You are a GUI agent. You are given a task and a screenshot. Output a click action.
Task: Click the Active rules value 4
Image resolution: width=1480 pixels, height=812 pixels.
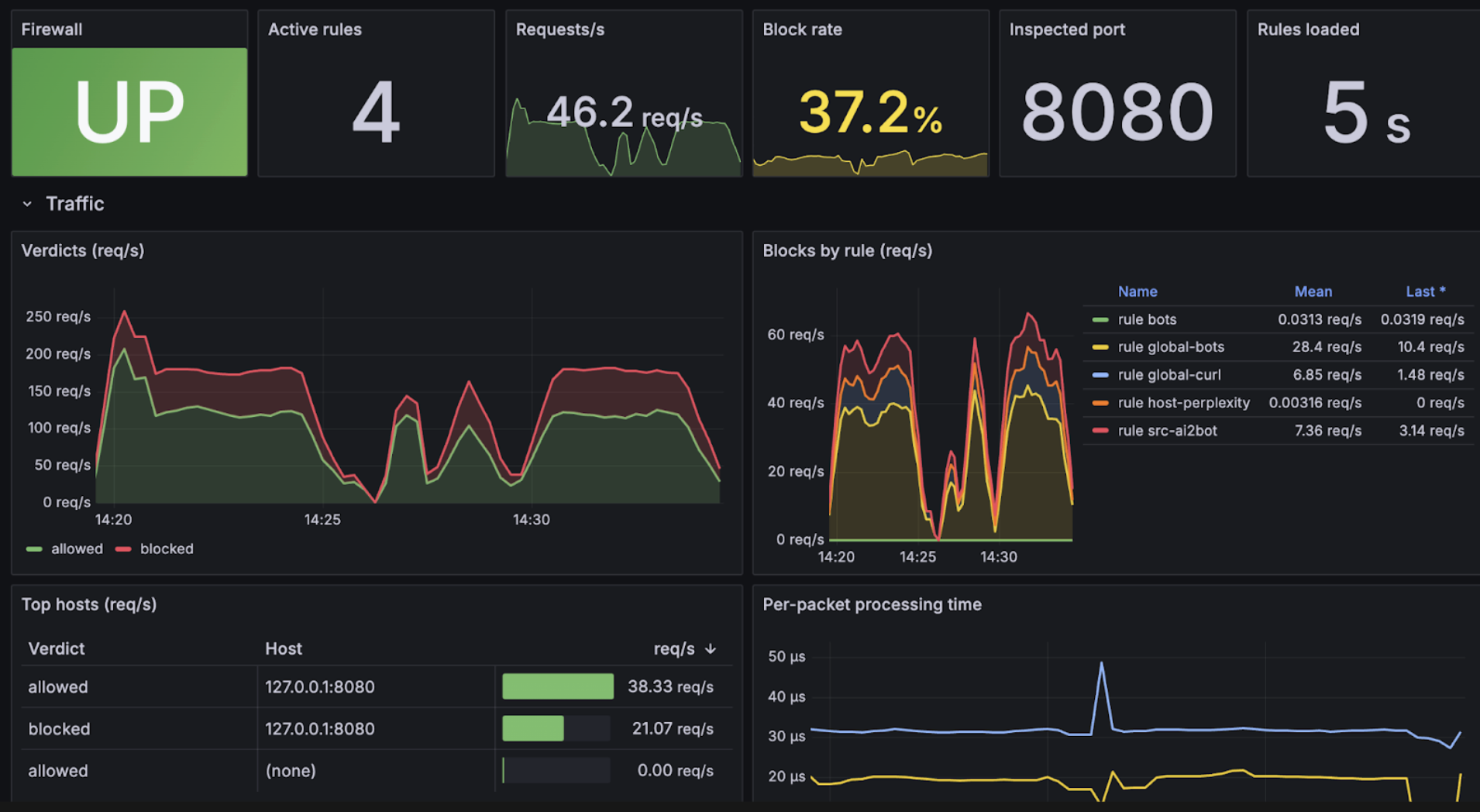(376, 112)
